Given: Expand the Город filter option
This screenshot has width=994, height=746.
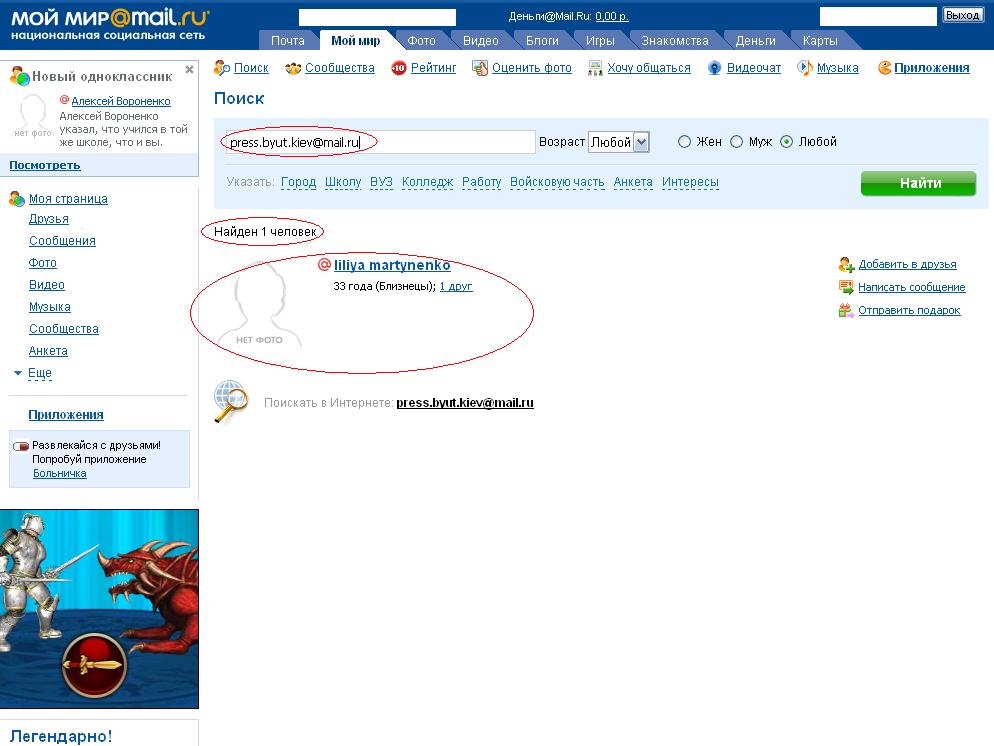Looking at the screenshot, I should click(x=298, y=182).
